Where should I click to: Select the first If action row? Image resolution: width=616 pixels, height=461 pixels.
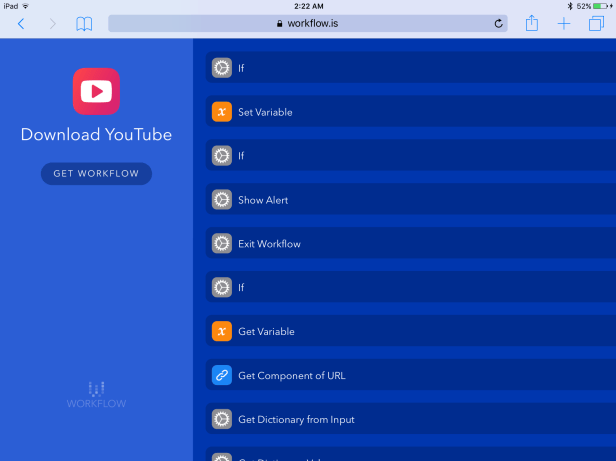410,68
